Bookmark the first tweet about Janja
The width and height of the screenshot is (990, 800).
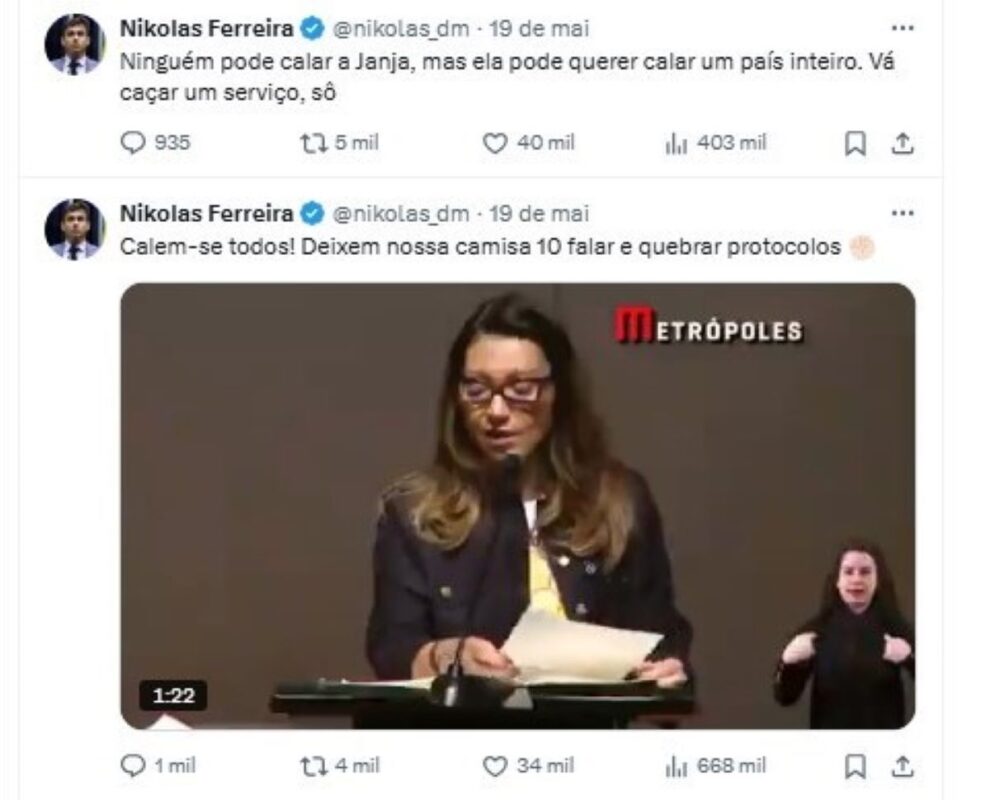855,143
